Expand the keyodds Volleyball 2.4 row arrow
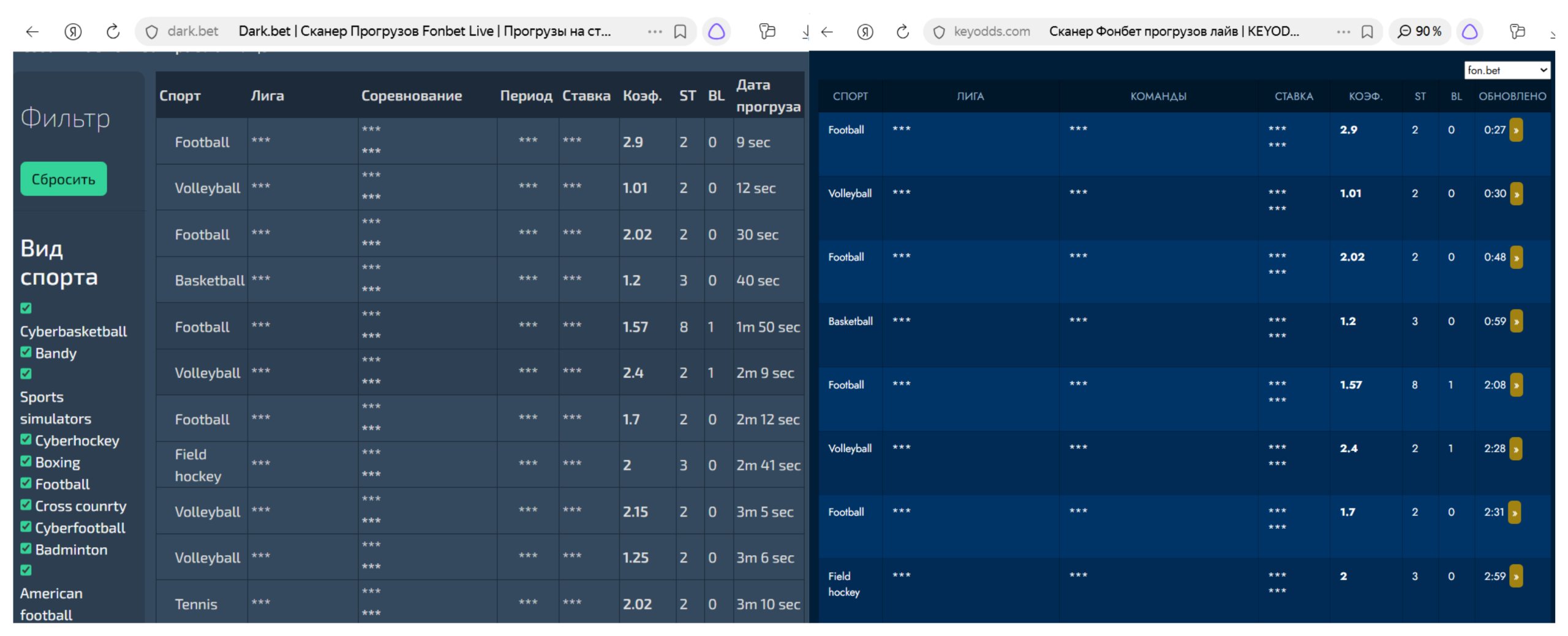Screen dimensions: 1568x636 1515,449
